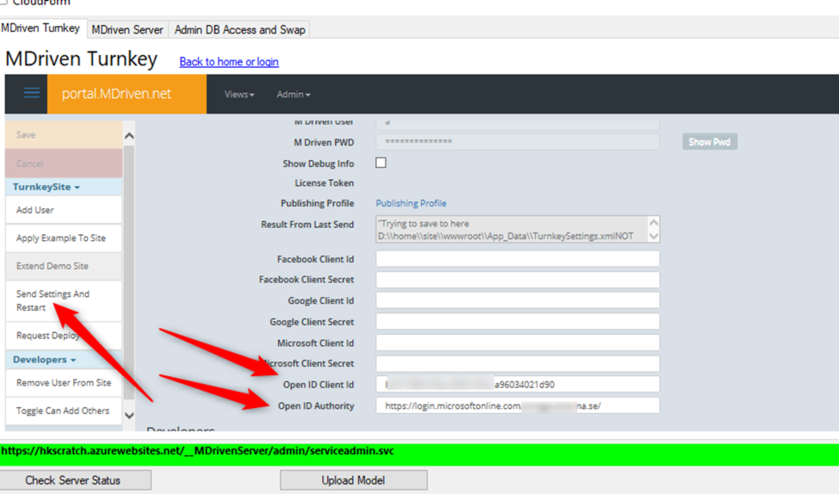Focus the Open ID Authority field
The height and width of the screenshot is (494, 839).
coord(517,406)
